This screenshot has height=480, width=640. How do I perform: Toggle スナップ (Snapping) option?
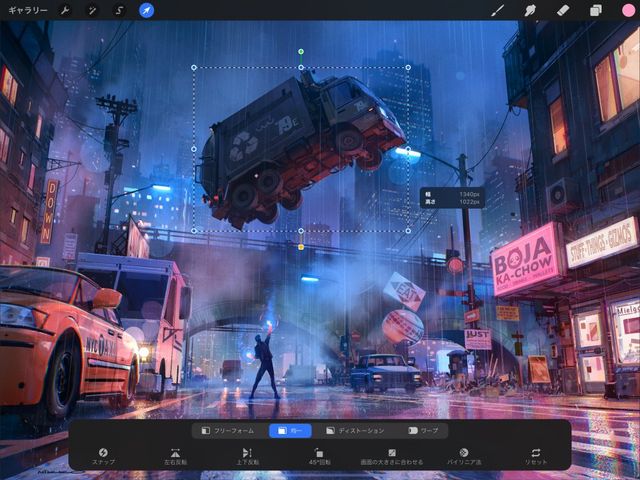point(103,456)
